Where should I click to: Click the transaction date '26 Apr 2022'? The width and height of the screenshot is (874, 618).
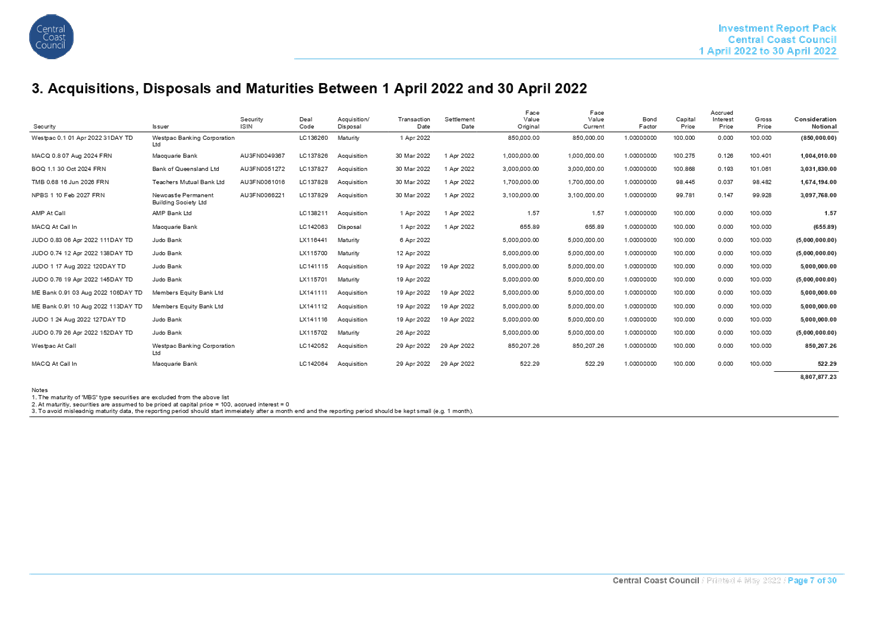point(414,333)
